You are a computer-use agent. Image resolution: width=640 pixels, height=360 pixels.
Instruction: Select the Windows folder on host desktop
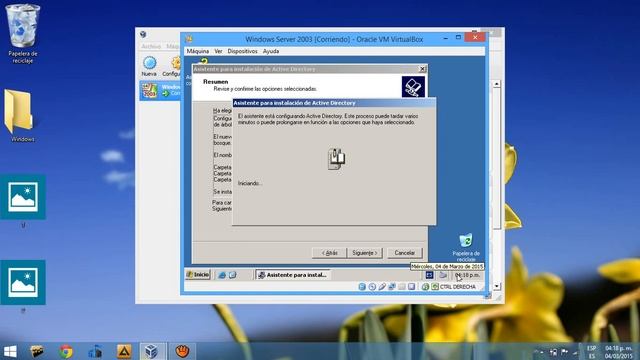21,116
